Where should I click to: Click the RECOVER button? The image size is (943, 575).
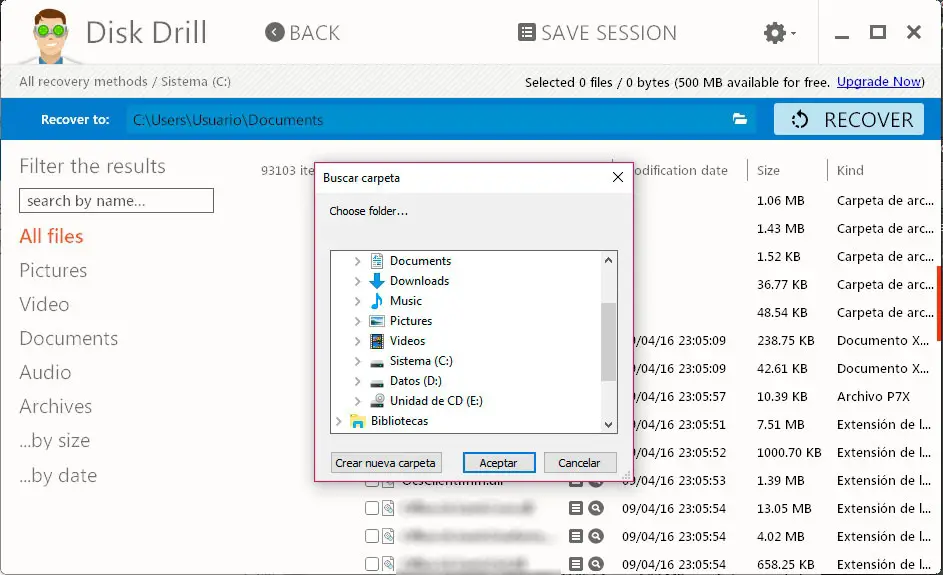tap(849, 119)
